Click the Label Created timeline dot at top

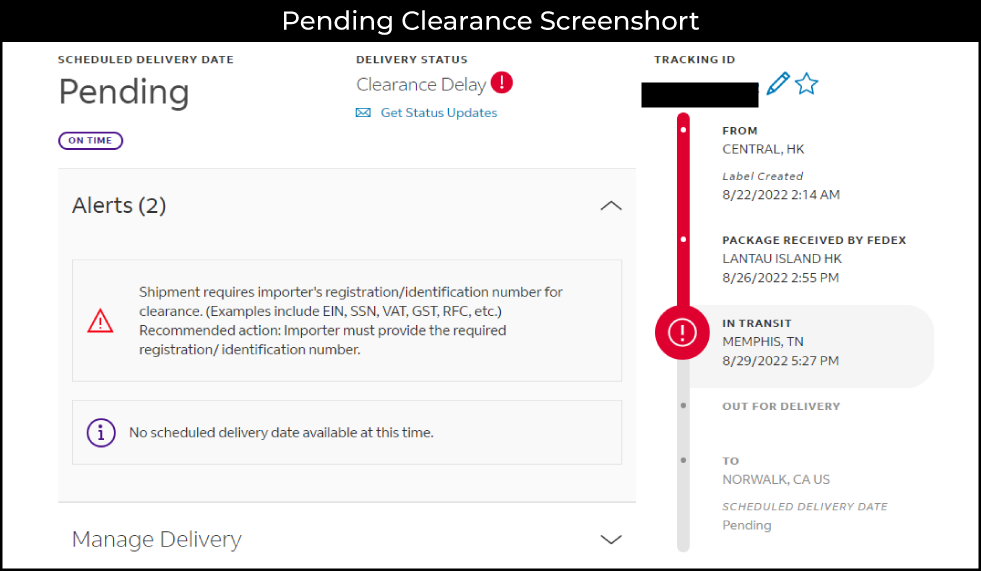pos(683,130)
